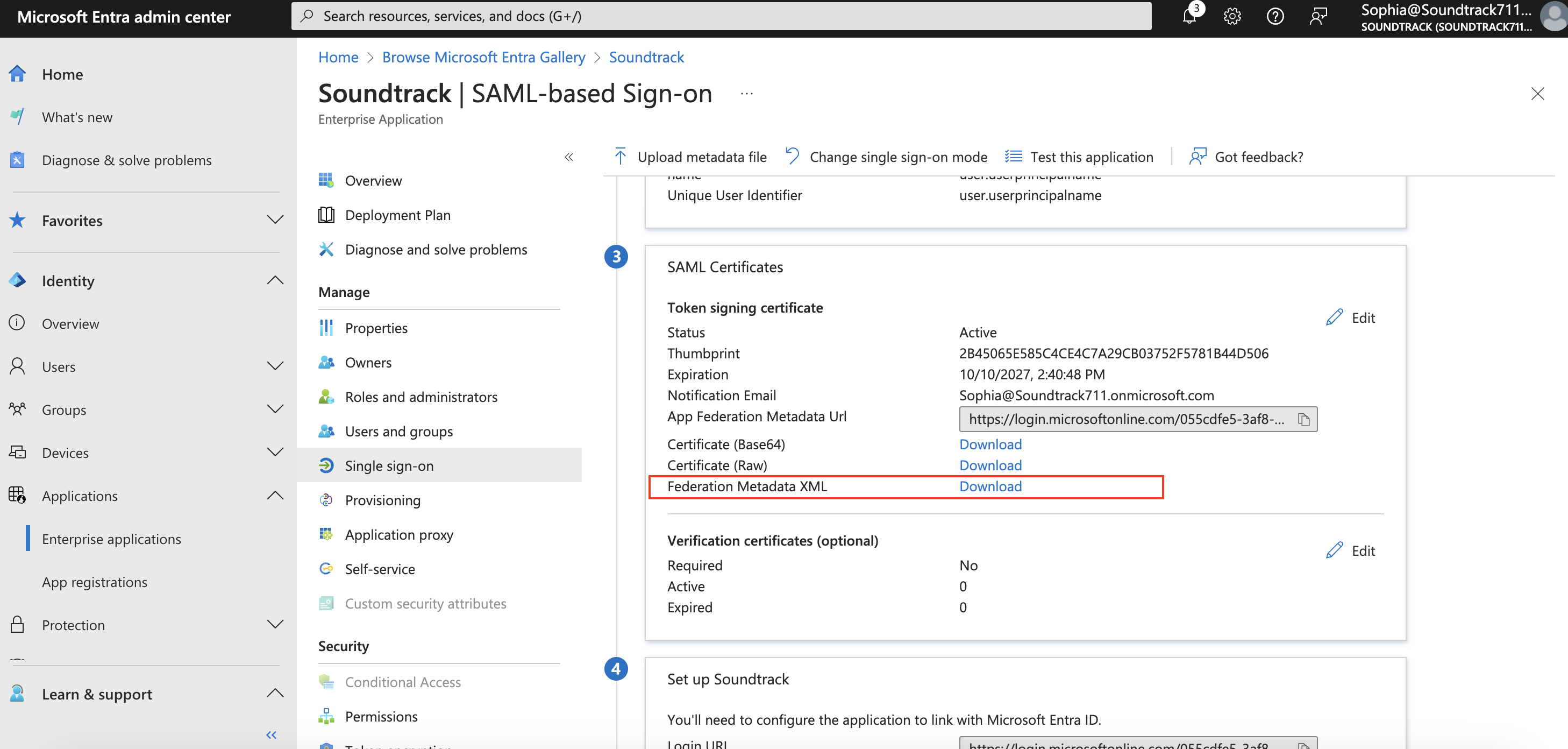Click the Devices icon
This screenshot has width=1568, height=749.
coord(18,453)
